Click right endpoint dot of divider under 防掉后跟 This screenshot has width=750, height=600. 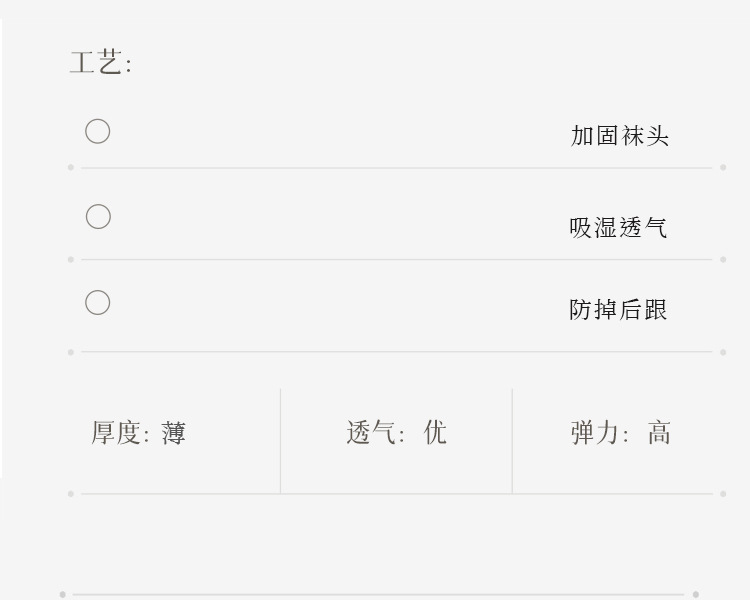723,352
